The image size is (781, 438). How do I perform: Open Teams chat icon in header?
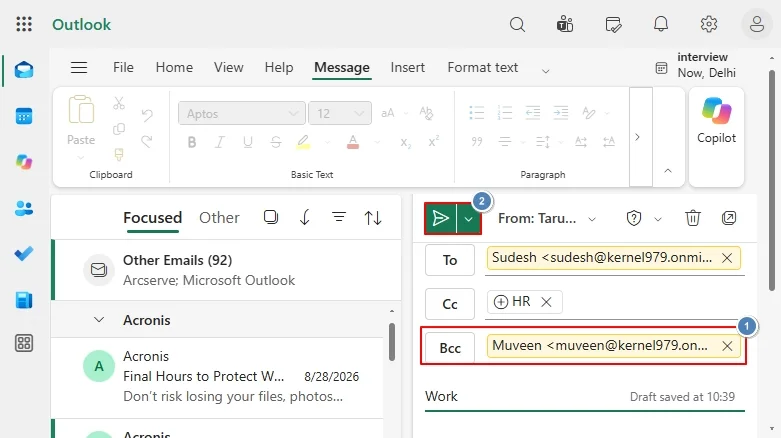[x=565, y=24]
